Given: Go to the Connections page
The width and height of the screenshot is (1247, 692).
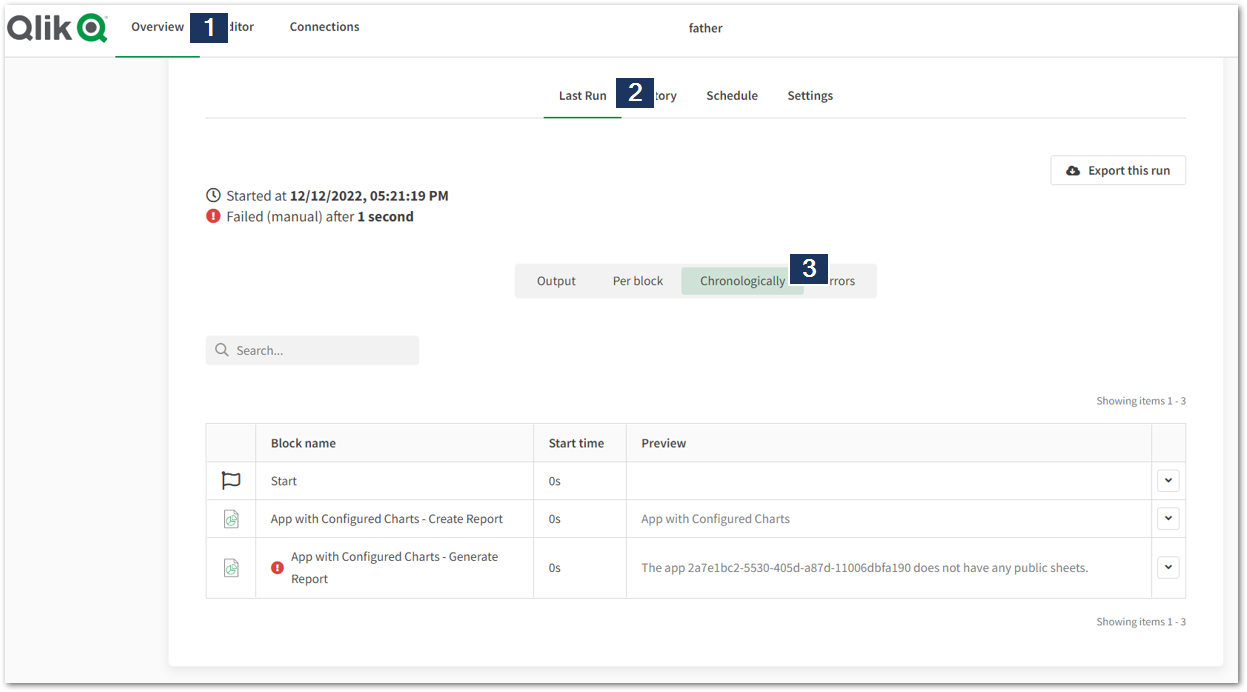Looking at the screenshot, I should (x=324, y=27).
